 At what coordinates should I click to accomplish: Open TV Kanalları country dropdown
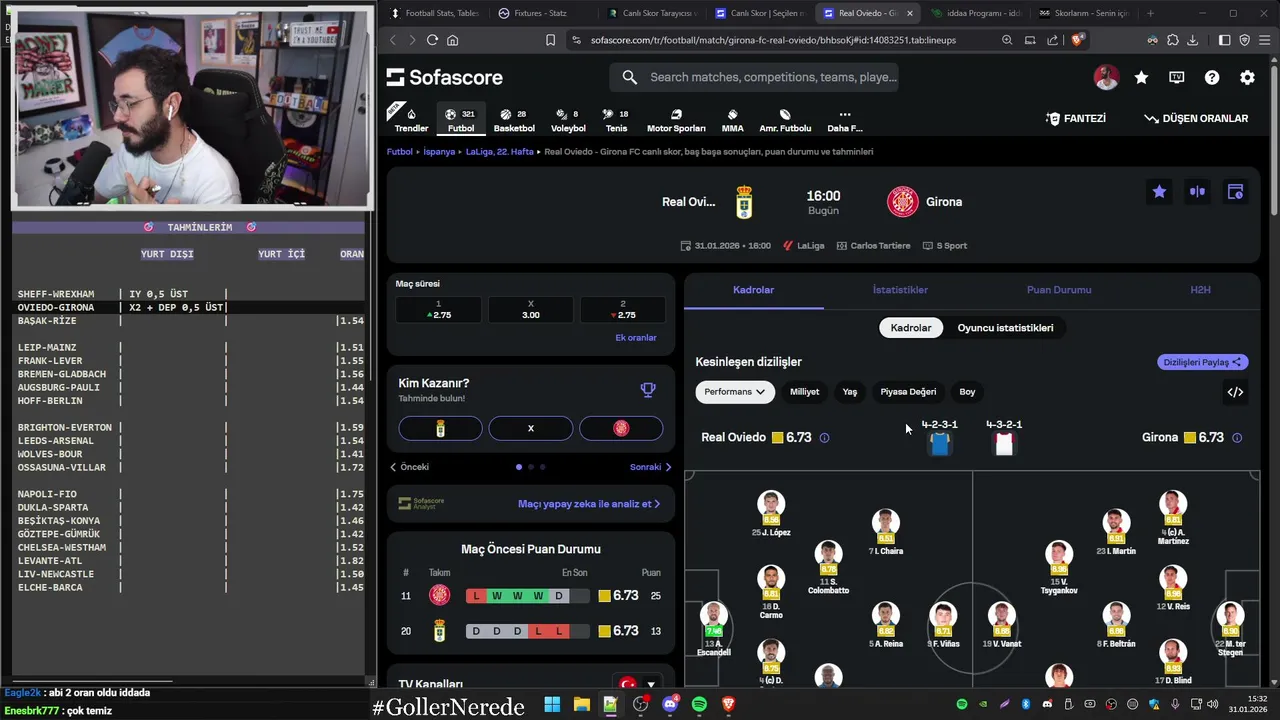[637, 684]
